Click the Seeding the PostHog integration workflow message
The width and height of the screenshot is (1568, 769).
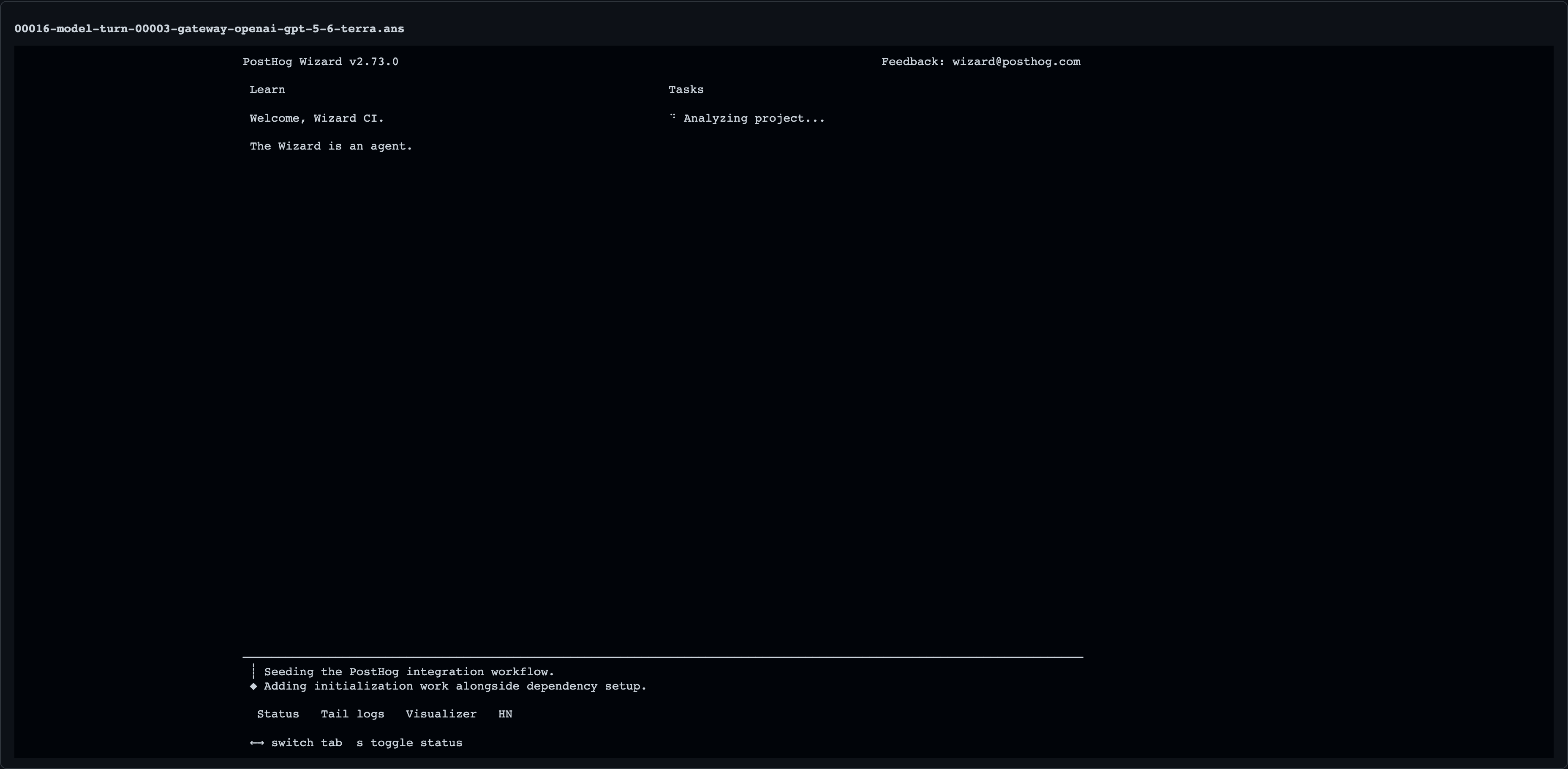(409, 671)
